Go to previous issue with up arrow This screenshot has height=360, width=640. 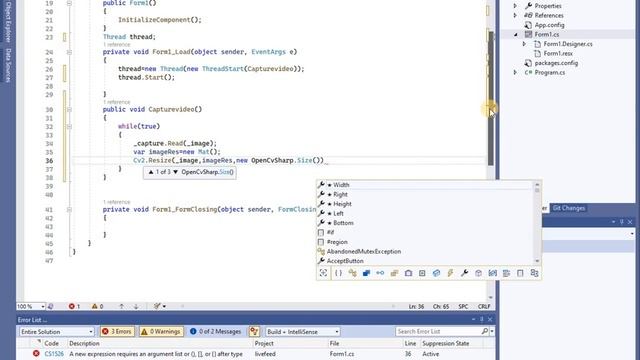tap(121, 306)
